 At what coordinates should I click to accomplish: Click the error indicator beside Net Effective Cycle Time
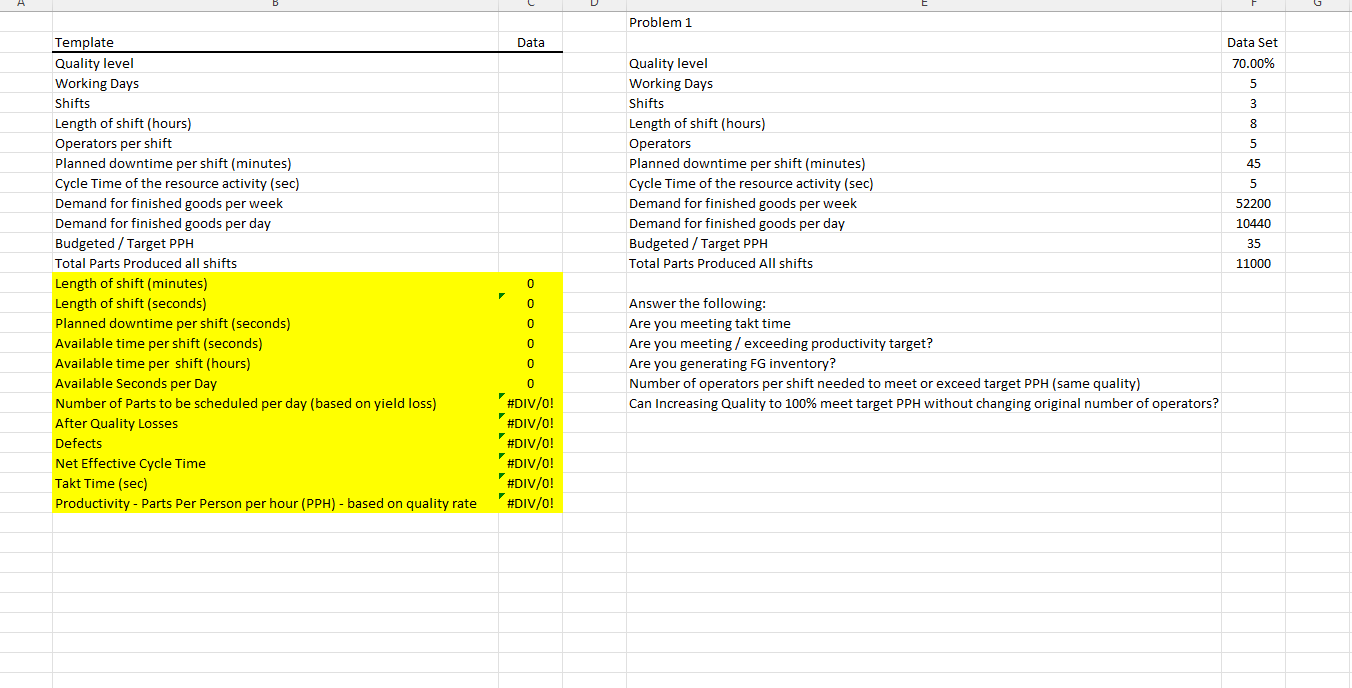tap(500, 457)
